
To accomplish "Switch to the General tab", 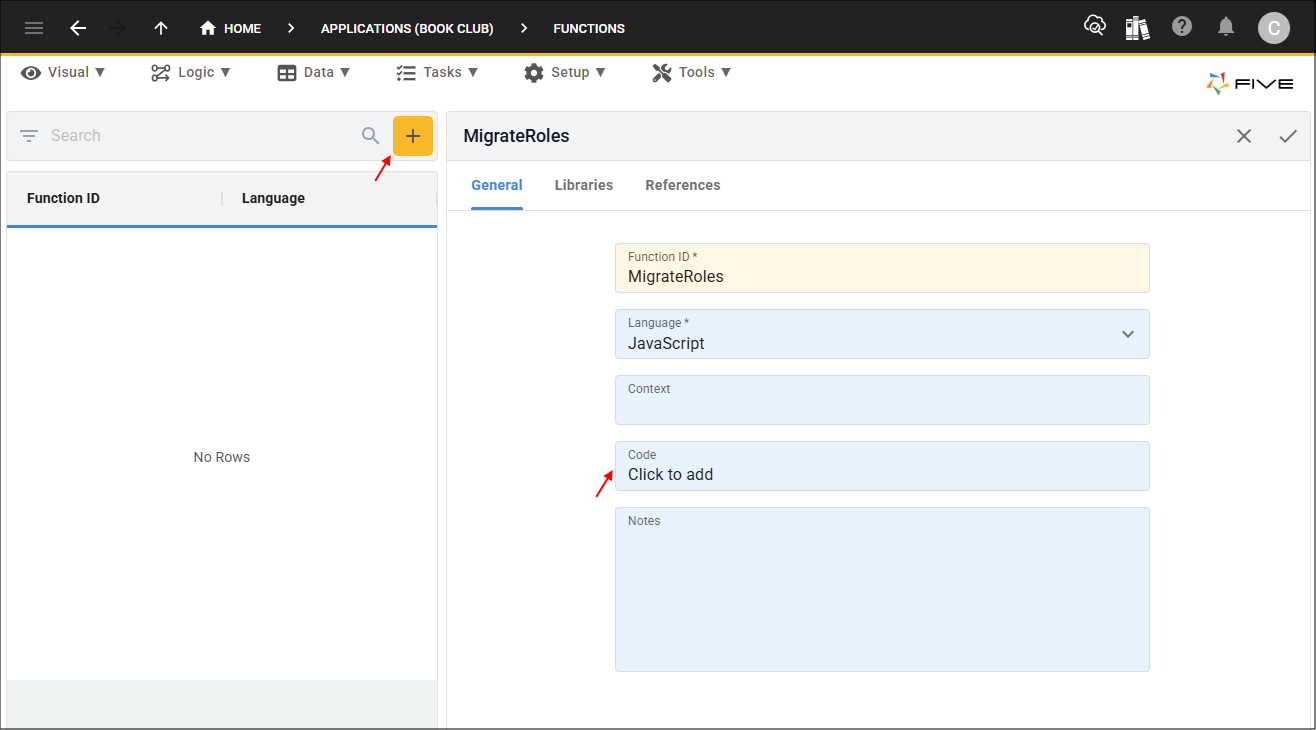I will pos(497,185).
